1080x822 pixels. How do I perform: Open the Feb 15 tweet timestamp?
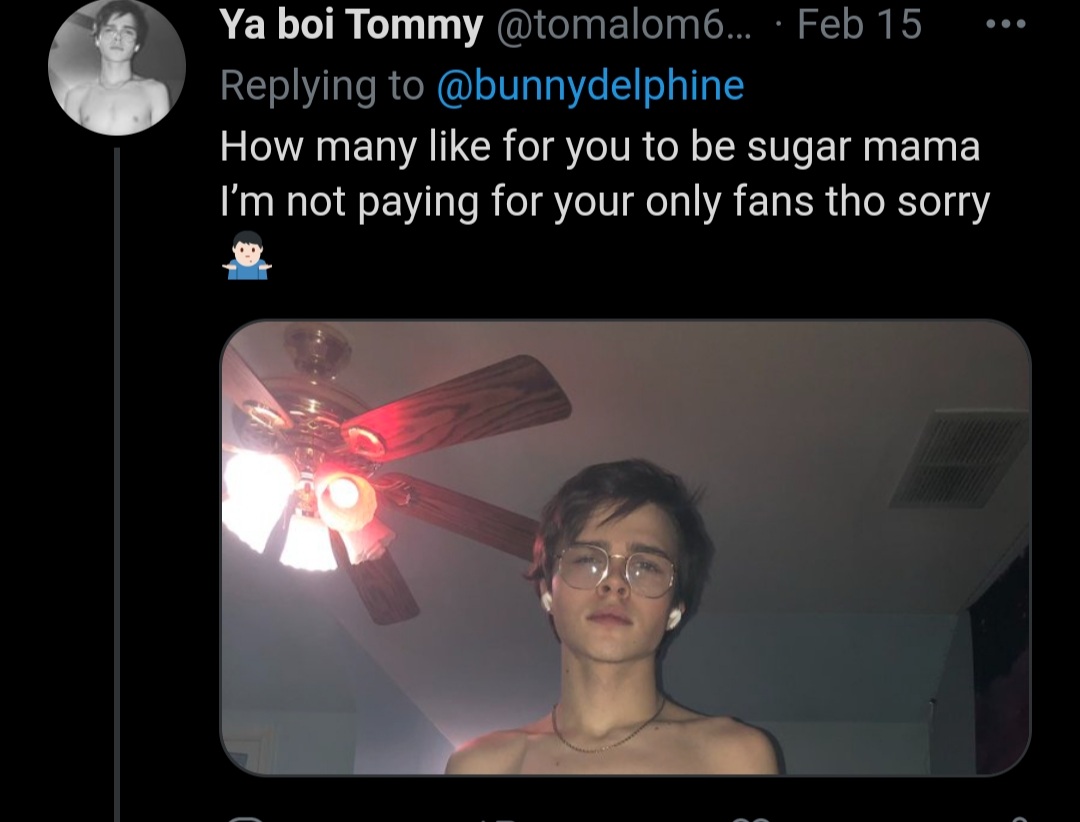coord(859,25)
